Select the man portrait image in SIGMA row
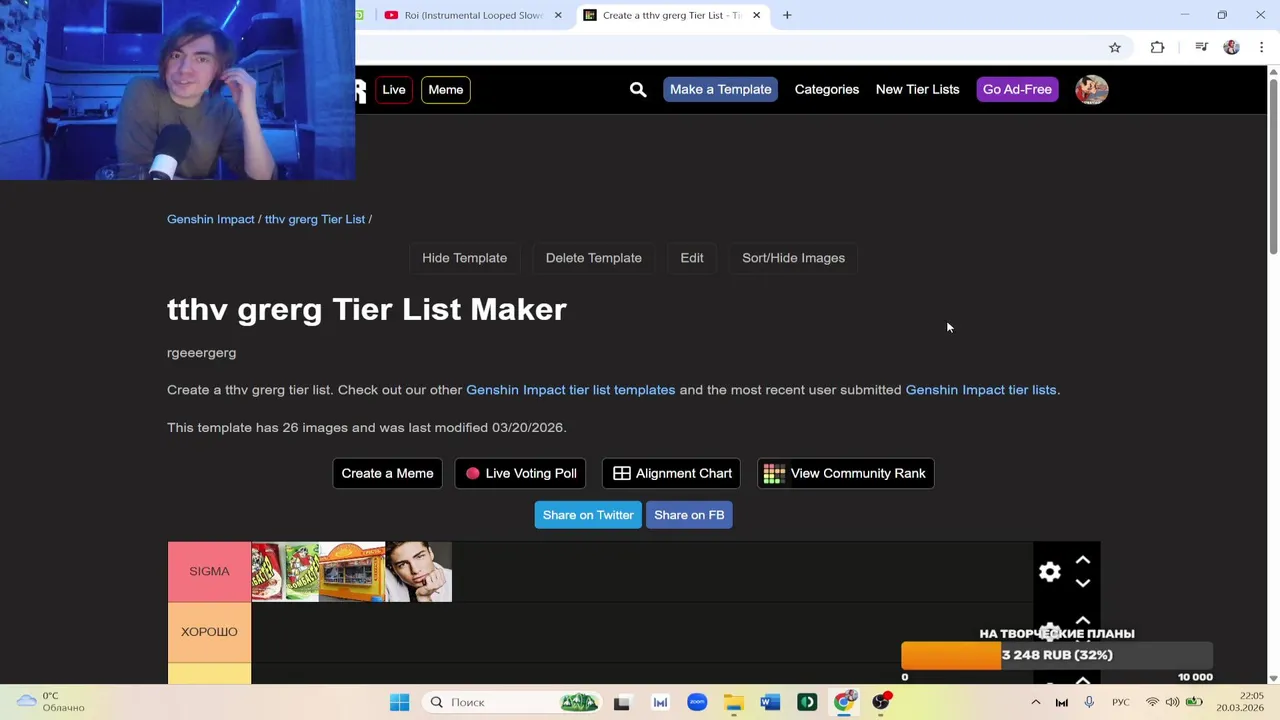The width and height of the screenshot is (1280, 720). coord(418,572)
